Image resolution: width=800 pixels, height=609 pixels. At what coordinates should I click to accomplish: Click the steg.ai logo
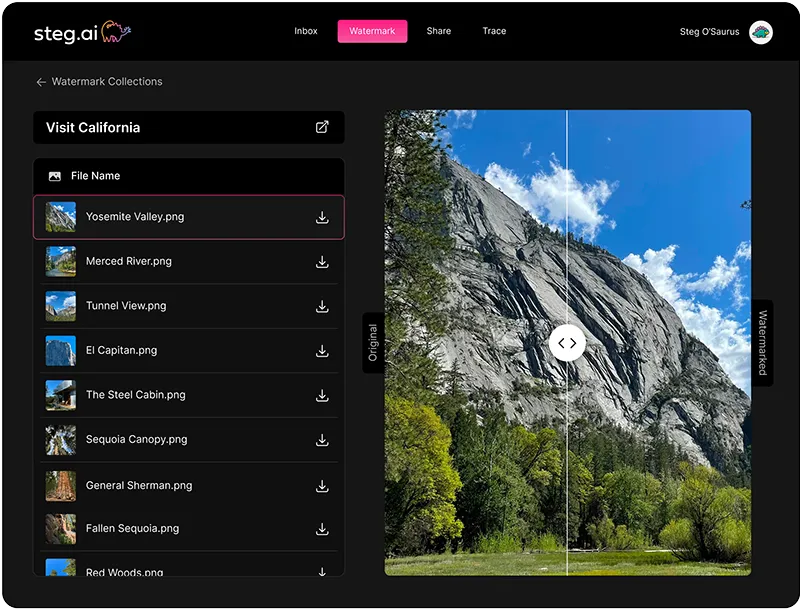[x=82, y=32]
